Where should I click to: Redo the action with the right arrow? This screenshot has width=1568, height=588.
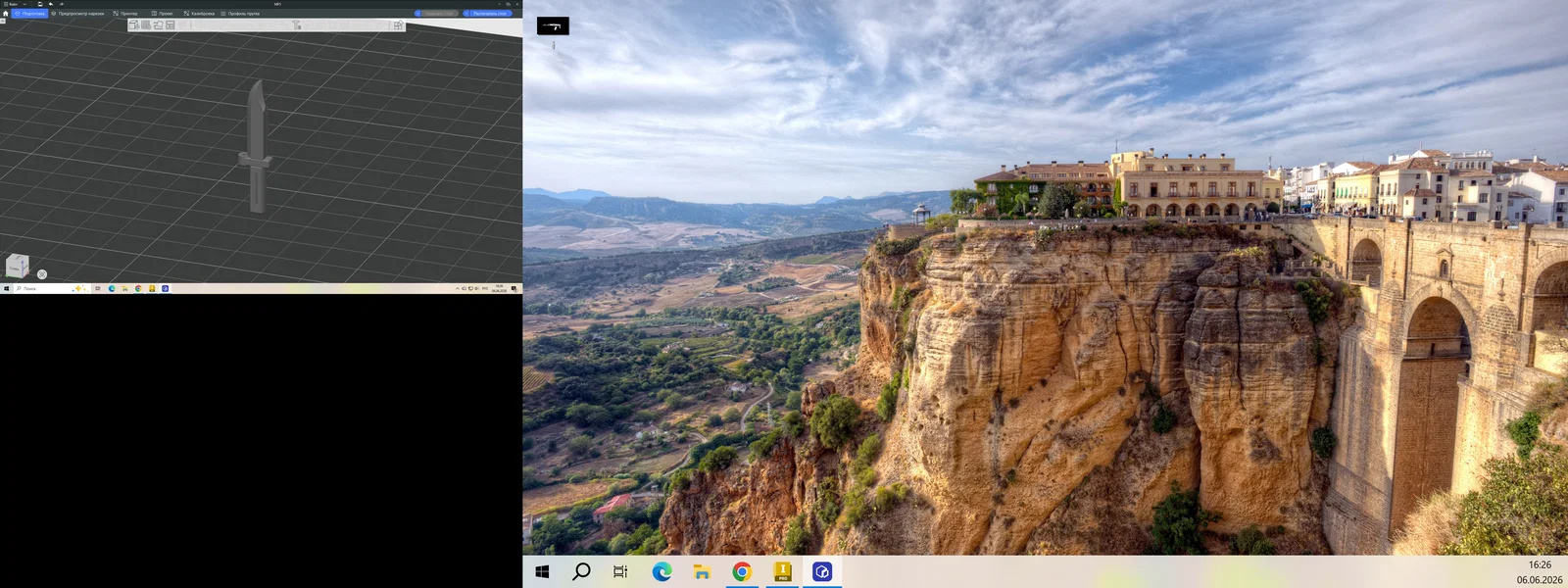click(x=61, y=4)
